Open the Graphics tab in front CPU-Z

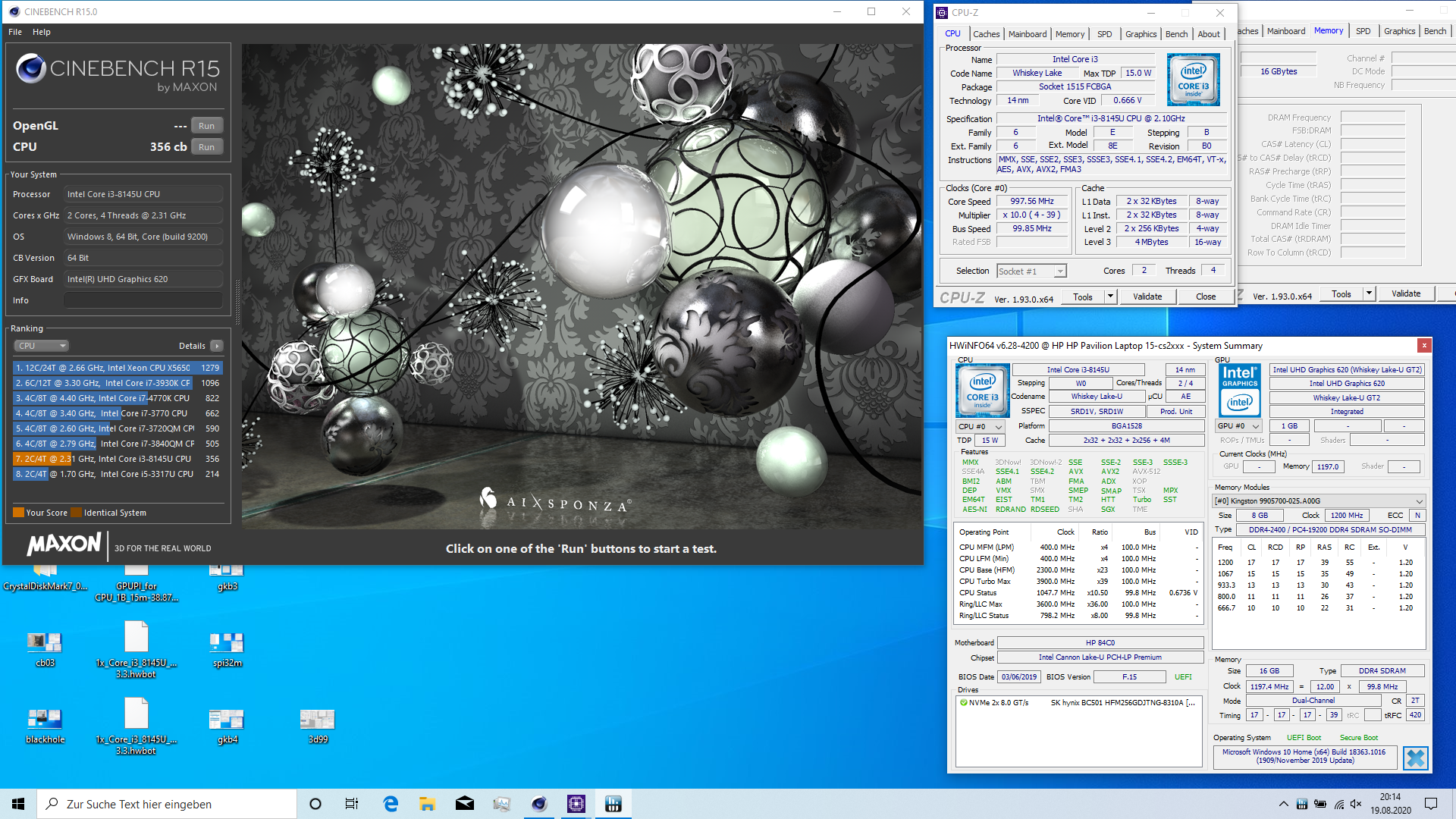click(x=1141, y=34)
